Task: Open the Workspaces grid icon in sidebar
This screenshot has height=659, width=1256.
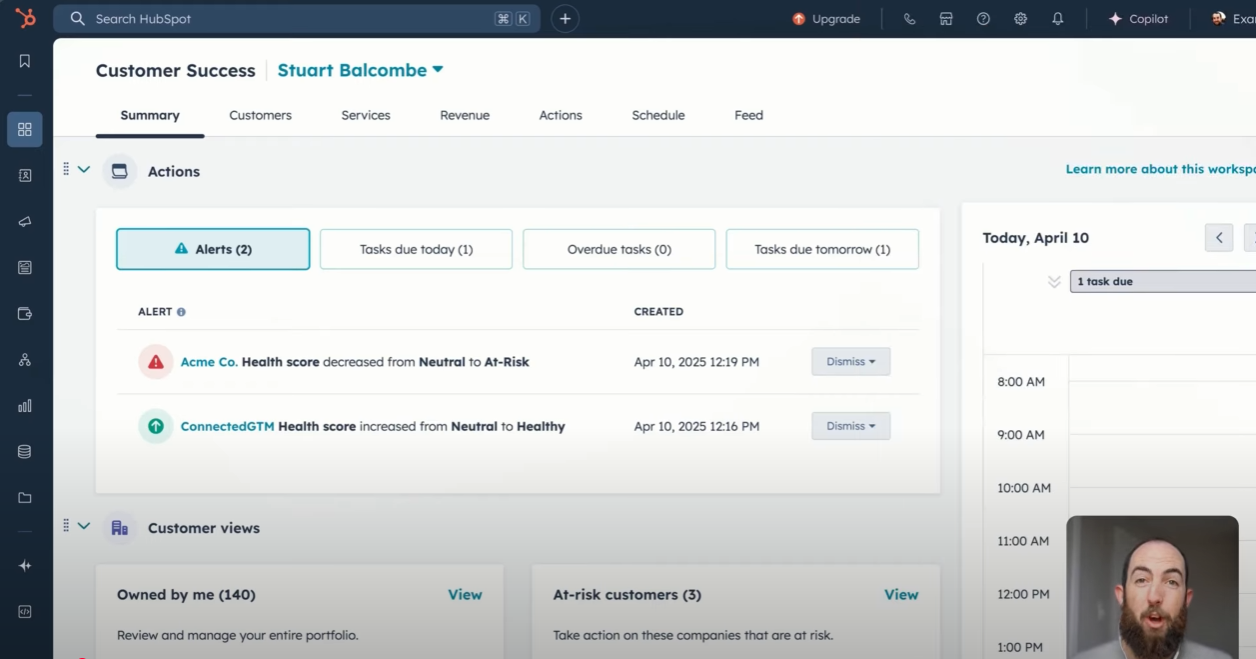Action: click(x=25, y=129)
